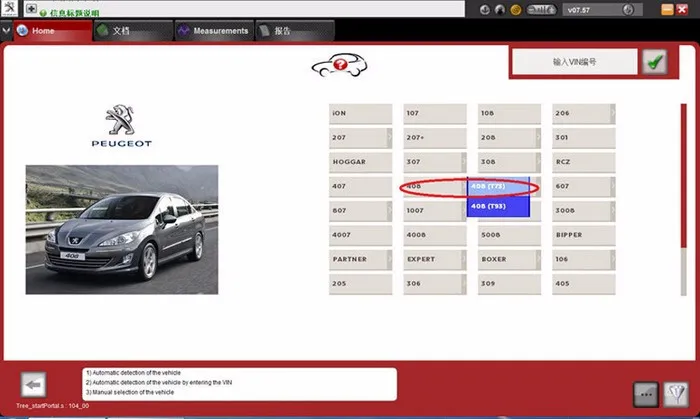Click the yellow round status icon

(516, 10)
